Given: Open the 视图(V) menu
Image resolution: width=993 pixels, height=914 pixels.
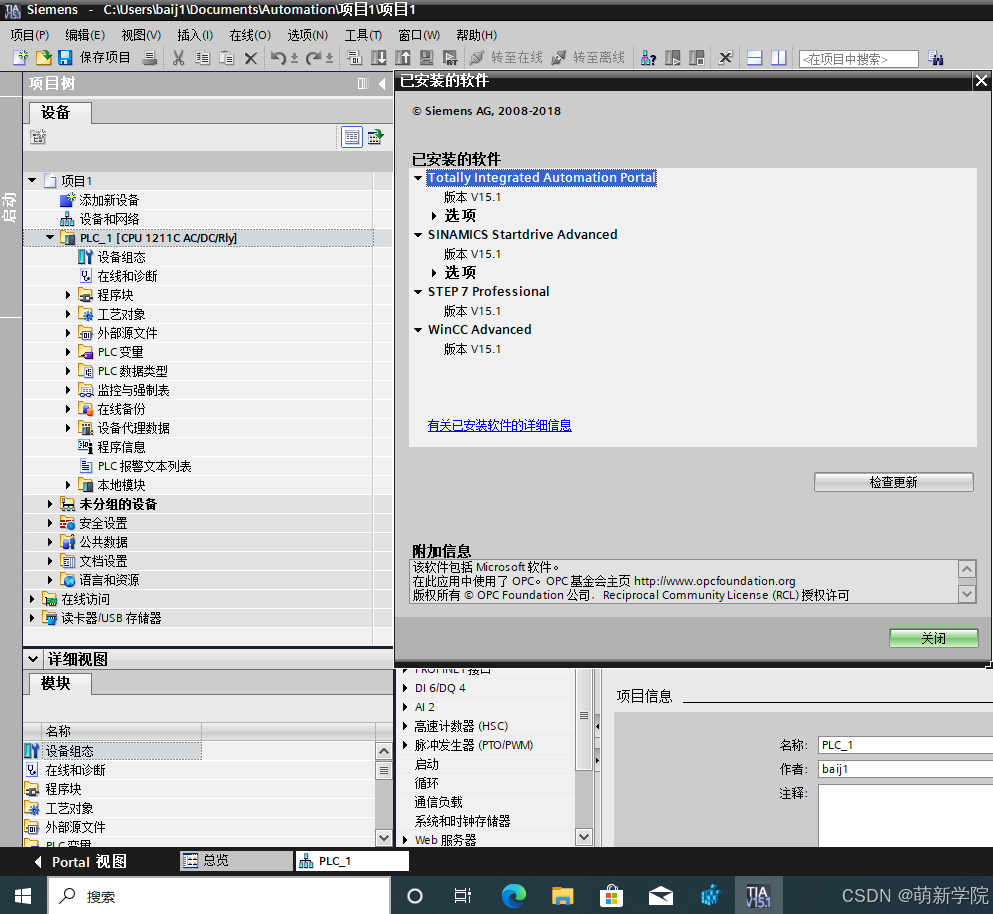Looking at the screenshot, I should click(141, 35).
